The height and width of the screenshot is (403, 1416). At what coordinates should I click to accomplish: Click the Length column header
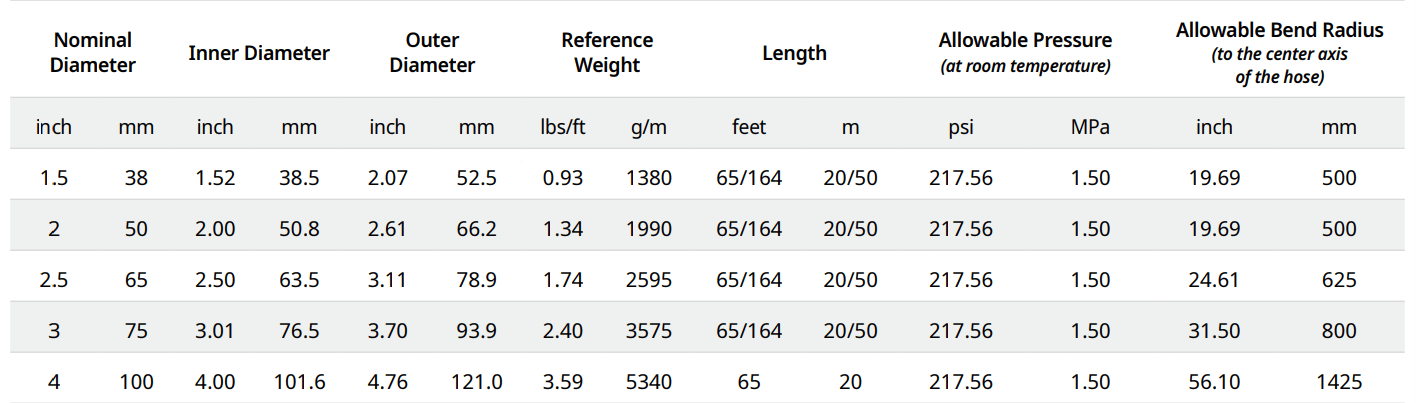tap(795, 53)
